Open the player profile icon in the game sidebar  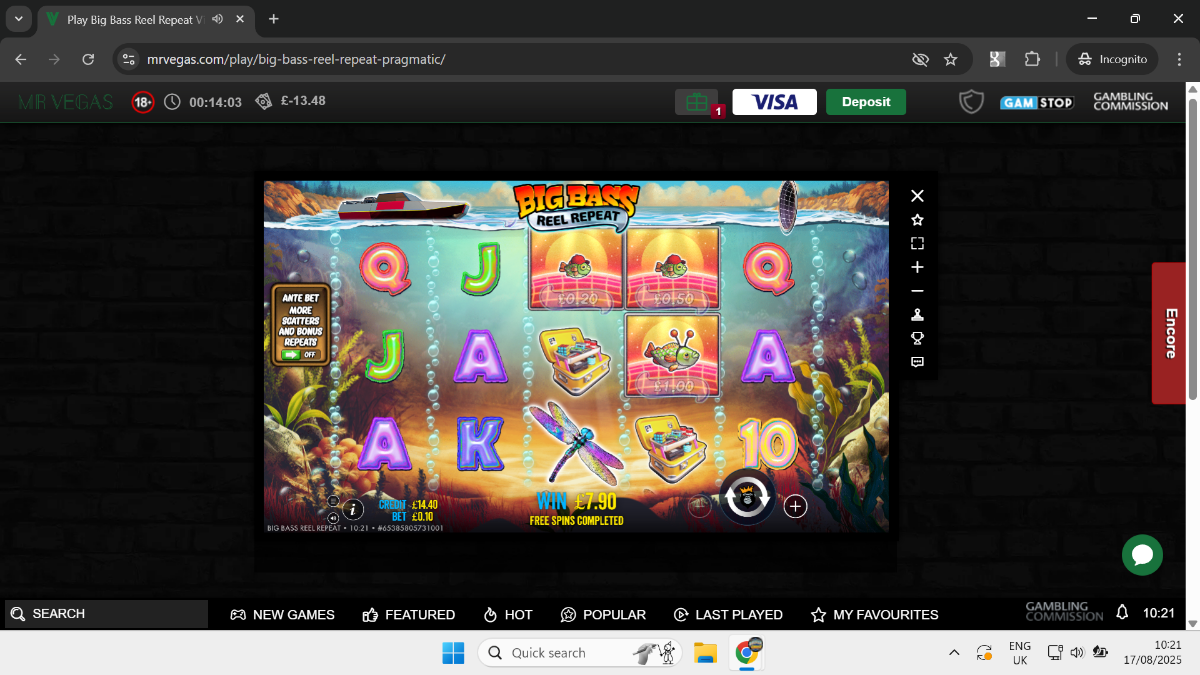tap(917, 315)
